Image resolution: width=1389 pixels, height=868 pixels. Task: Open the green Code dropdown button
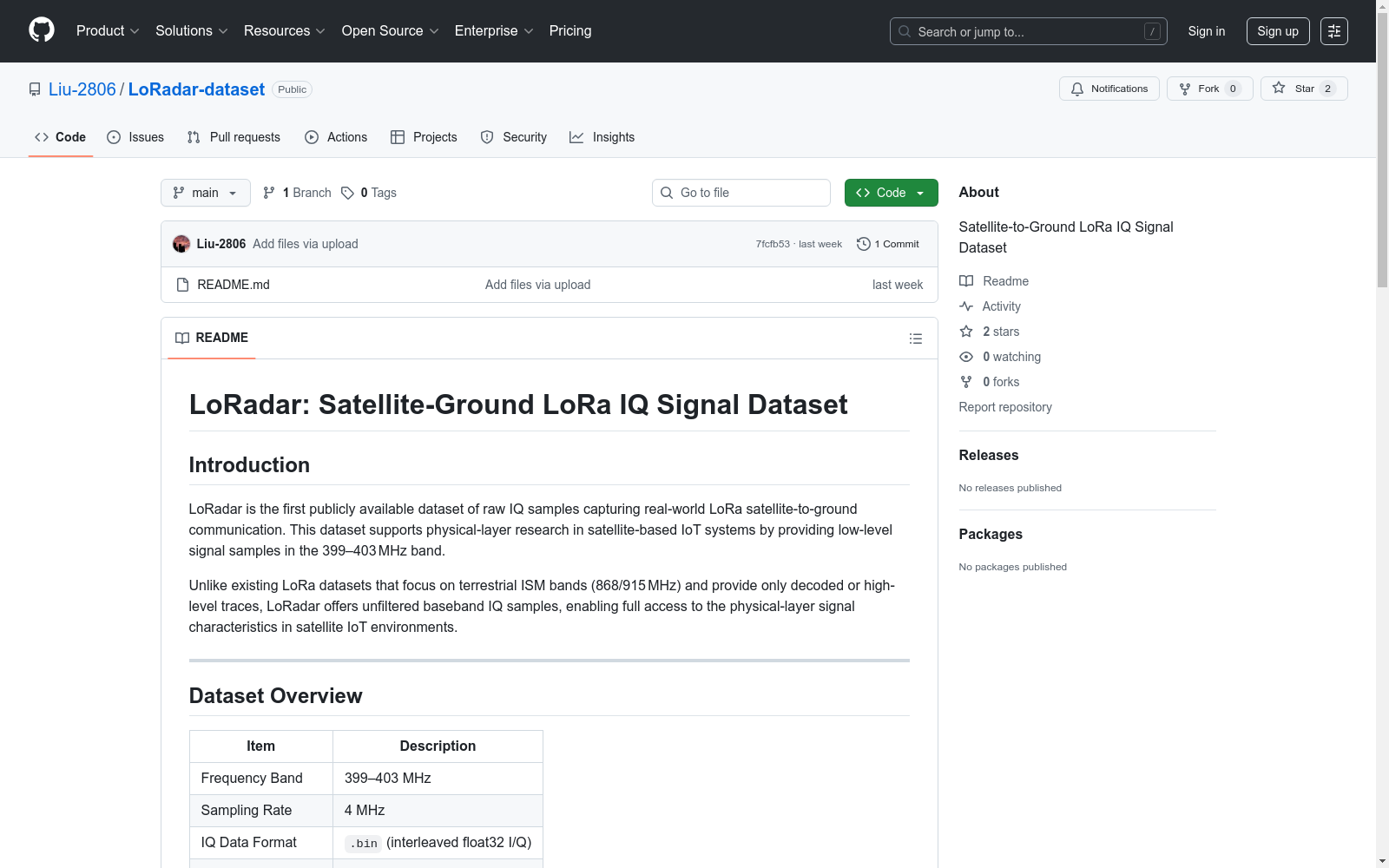pos(891,193)
